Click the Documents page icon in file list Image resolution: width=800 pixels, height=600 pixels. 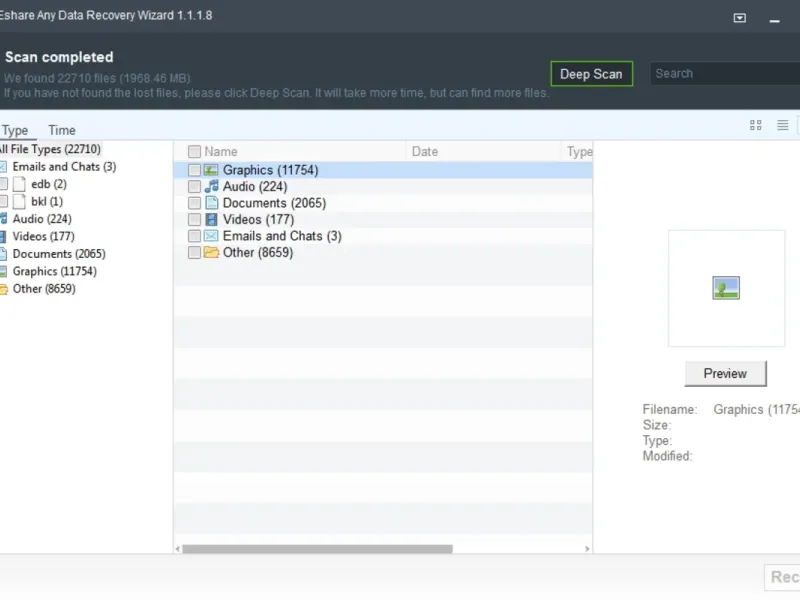point(211,203)
